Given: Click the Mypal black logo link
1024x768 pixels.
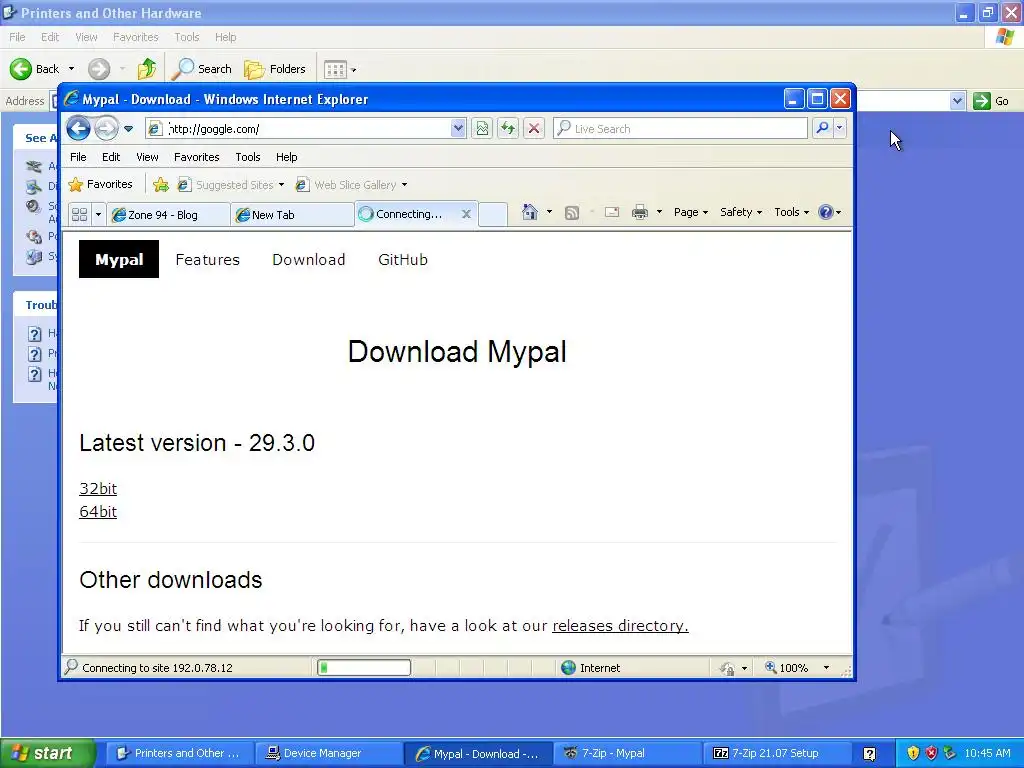Looking at the screenshot, I should click(119, 259).
